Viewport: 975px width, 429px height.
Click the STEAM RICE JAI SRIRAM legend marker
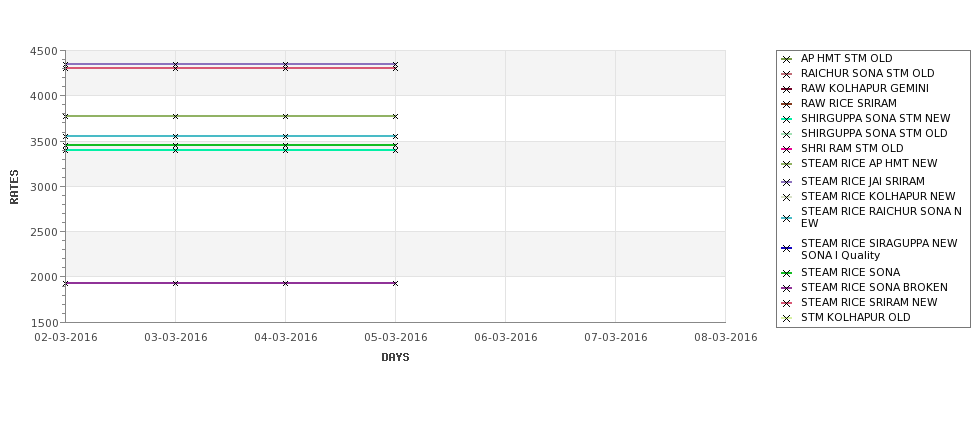(x=787, y=182)
